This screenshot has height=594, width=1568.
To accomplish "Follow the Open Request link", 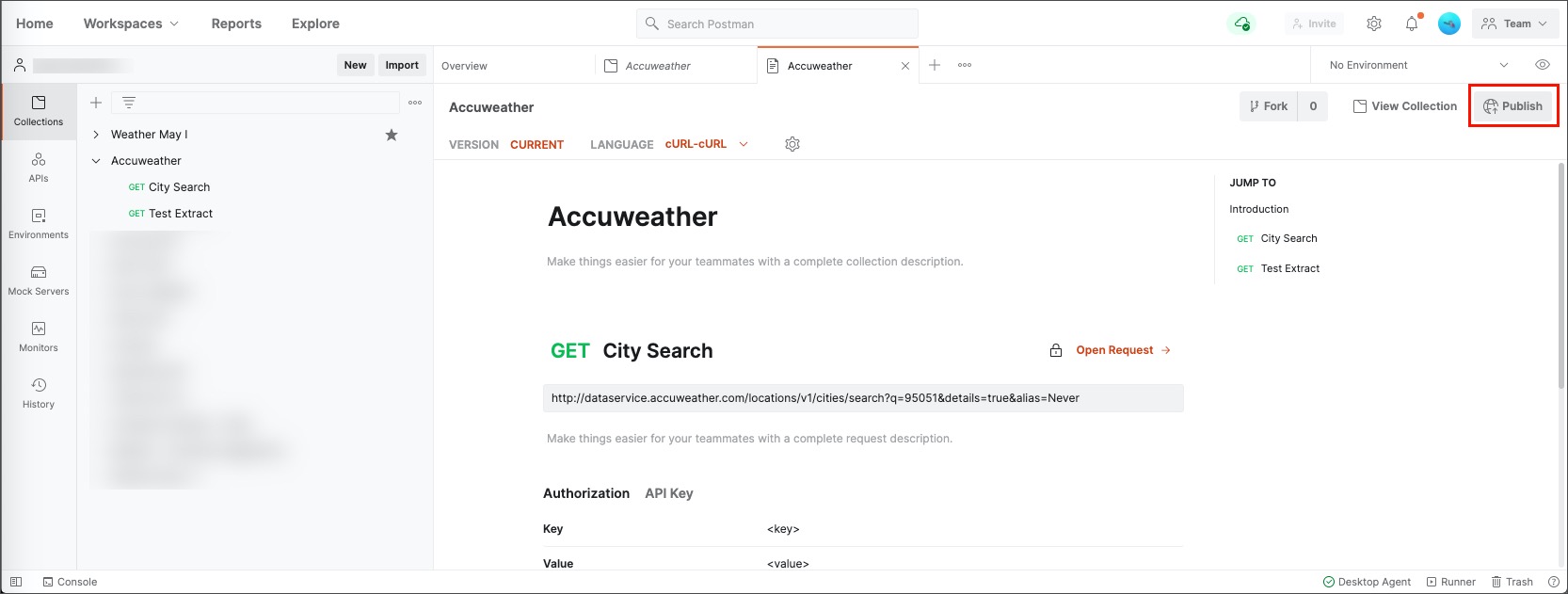I will pos(1124,350).
